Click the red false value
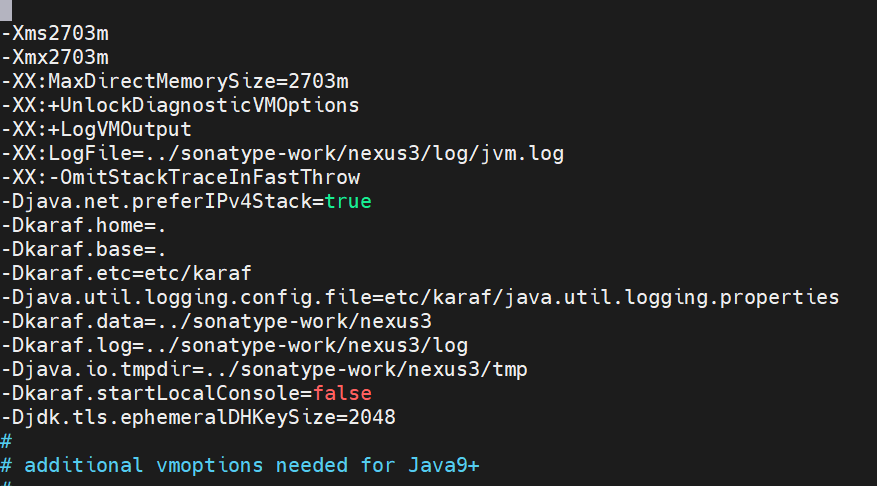Viewport: 877px width, 486px height. point(342,394)
